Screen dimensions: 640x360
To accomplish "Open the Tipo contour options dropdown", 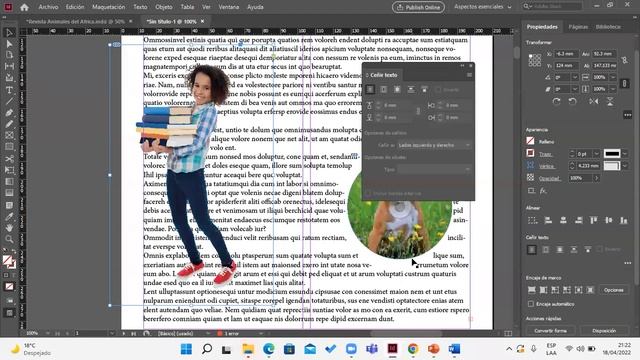I will (x=434, y=169).
